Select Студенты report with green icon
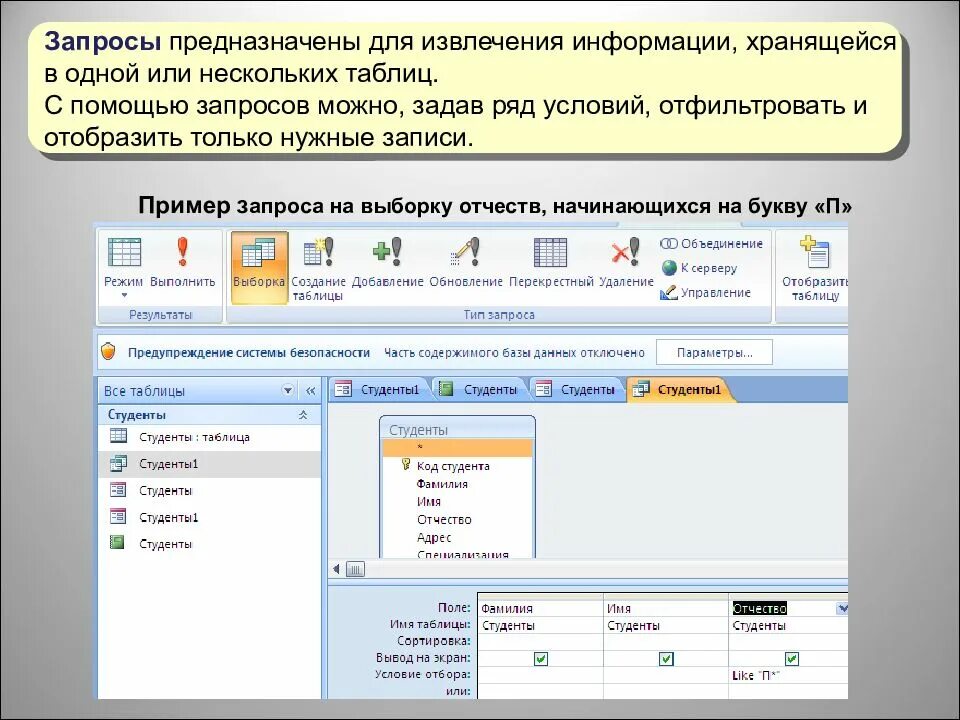 [x=209, y=544]
